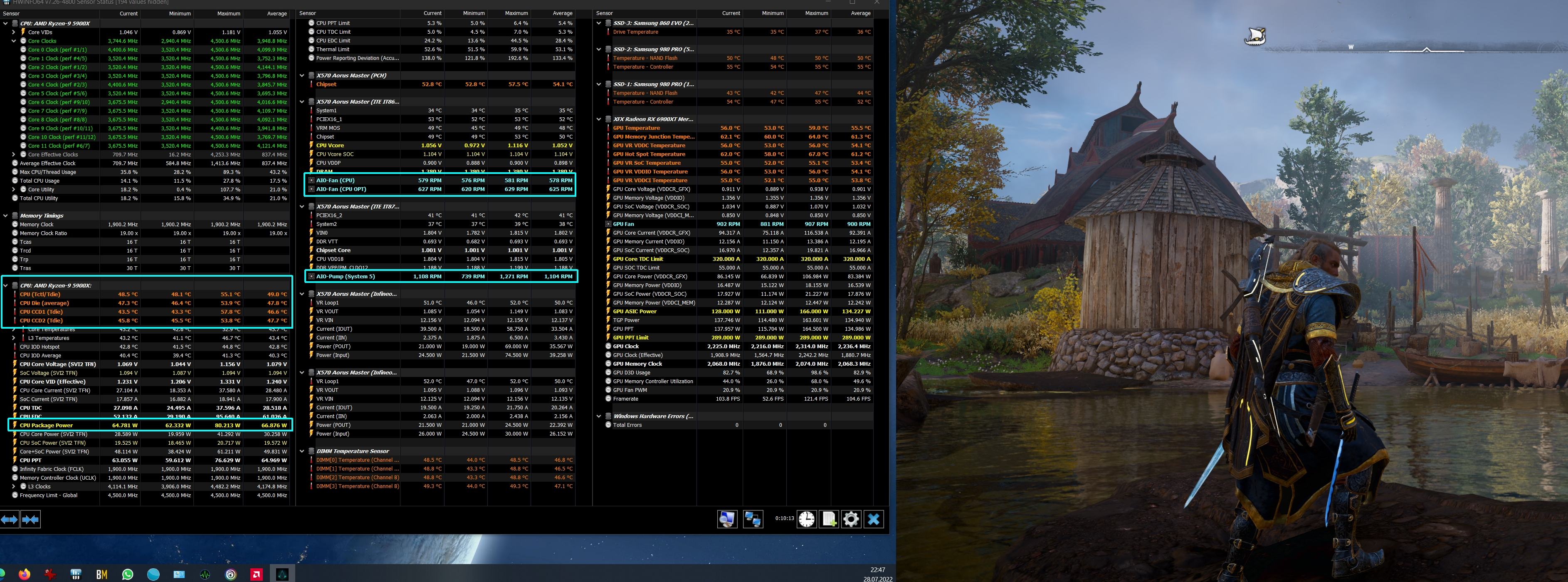Select Infinity Fabric Clock (FCLK) row

point(146,469)
